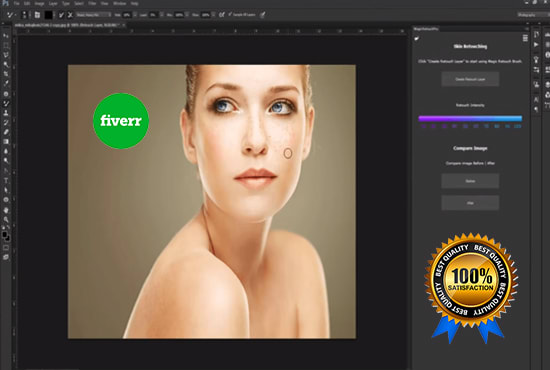
Task: Click the foreground color swatch in toolbox
Action: point(4,234)
